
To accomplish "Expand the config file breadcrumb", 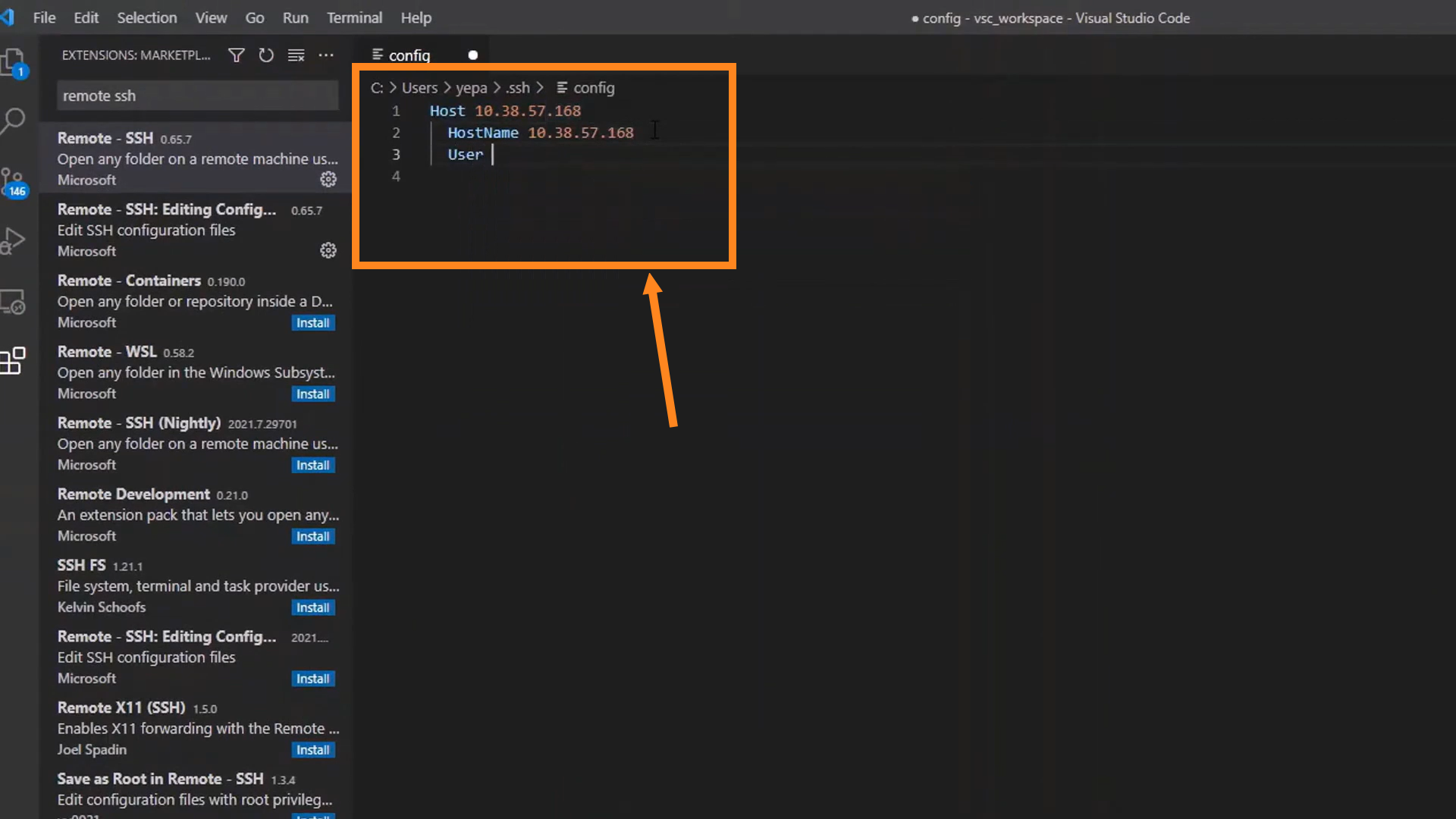I will click(585, 88).
